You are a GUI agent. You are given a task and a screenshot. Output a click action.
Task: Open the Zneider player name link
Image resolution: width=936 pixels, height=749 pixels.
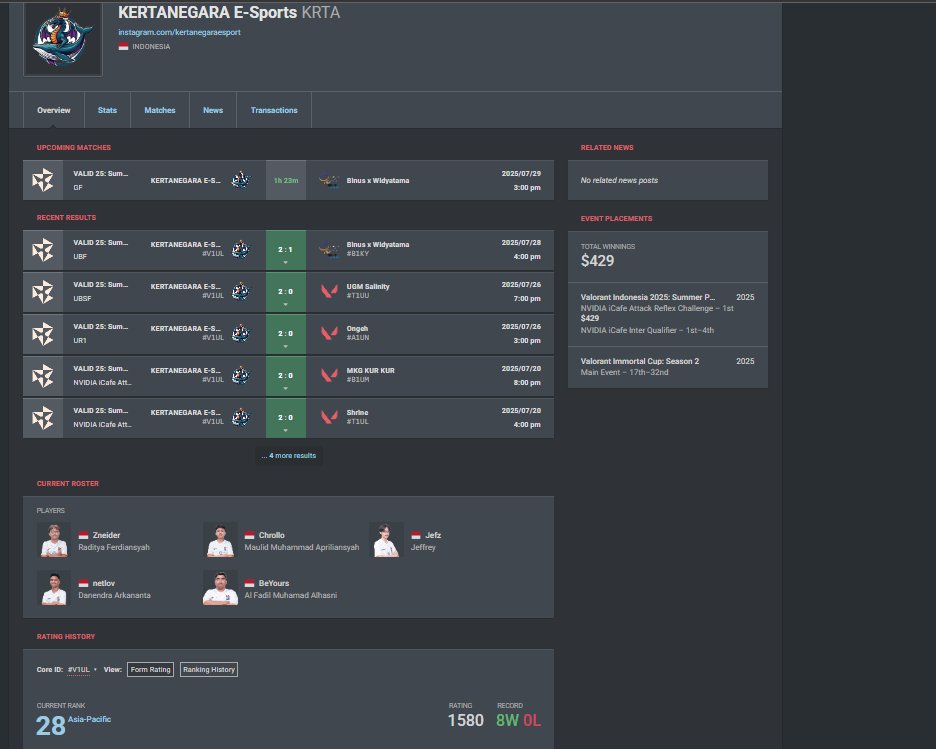[106, 535]
